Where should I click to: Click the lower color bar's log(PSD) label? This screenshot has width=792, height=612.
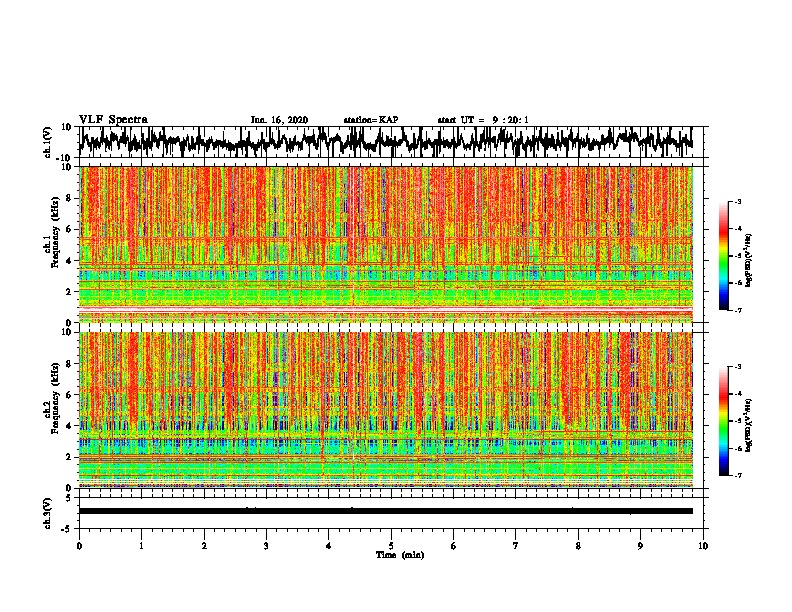tap(749, 425)
